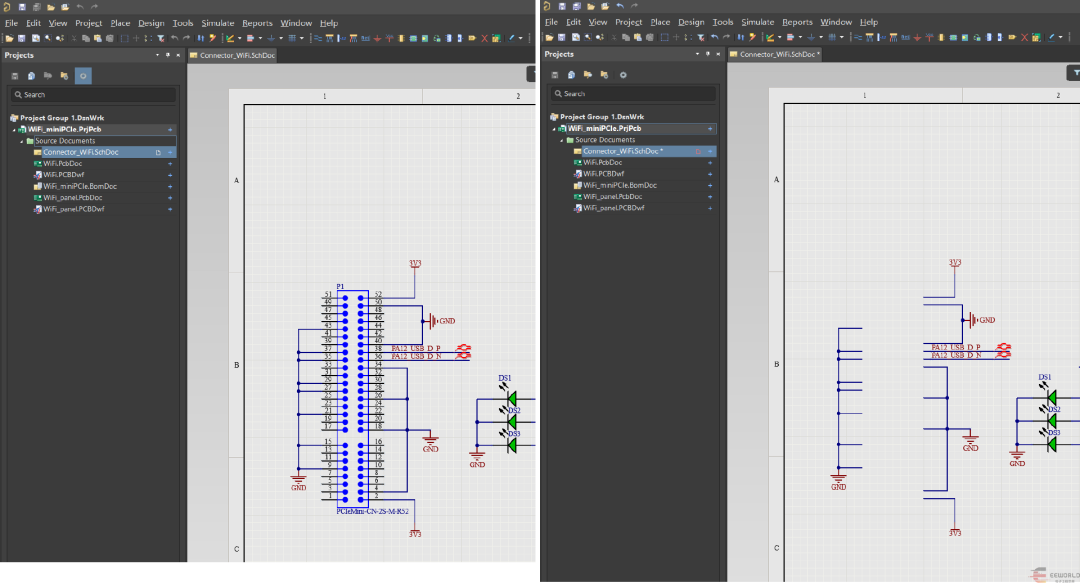Viewport: 1080px width, 583px height.
Task: Click the Search field in left Projects panel
Action: [x=95, y=94]
